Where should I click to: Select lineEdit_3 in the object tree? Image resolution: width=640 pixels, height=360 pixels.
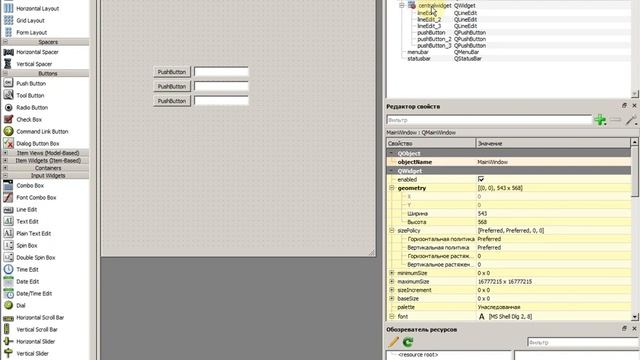(429, 26)
